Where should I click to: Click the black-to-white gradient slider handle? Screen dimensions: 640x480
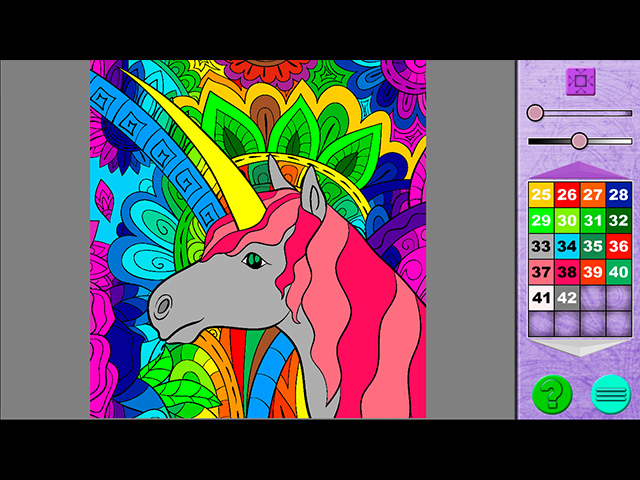(579, 141)
